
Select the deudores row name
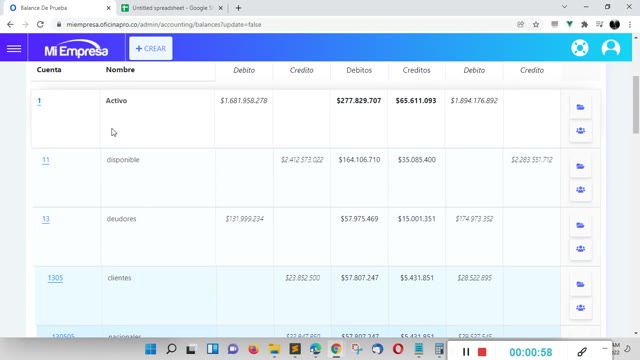coord(121,219)
